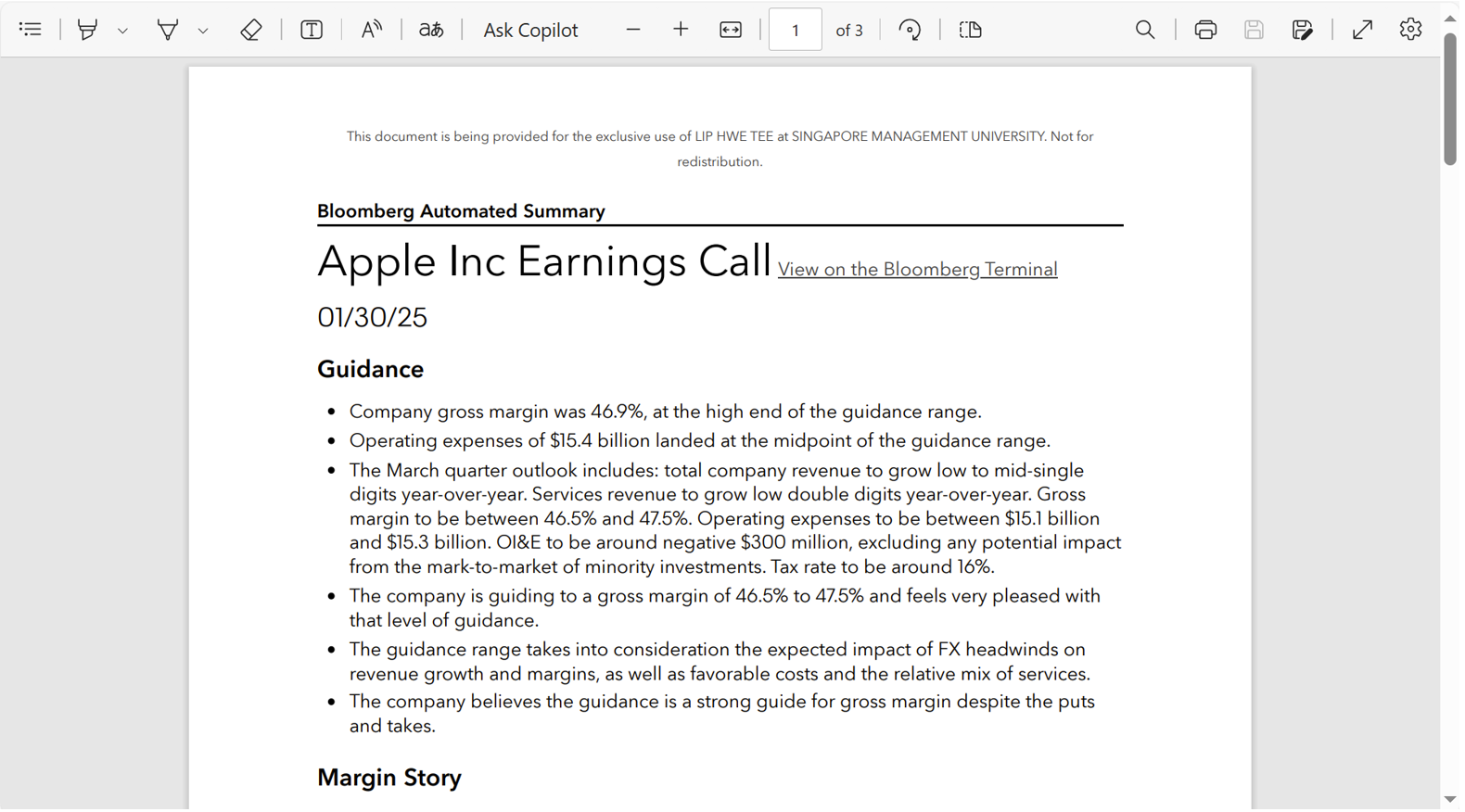Click the Save icon
The image size is (1465, 812).
click(x=1254, y=30)
